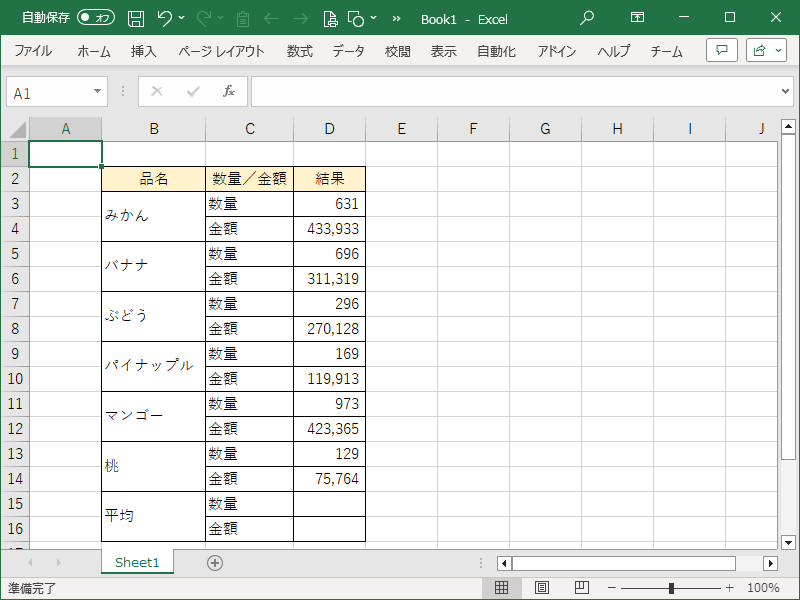Click the 品名 header cell
The height and width of the screenshot is (600, 800).
point(154,179)
